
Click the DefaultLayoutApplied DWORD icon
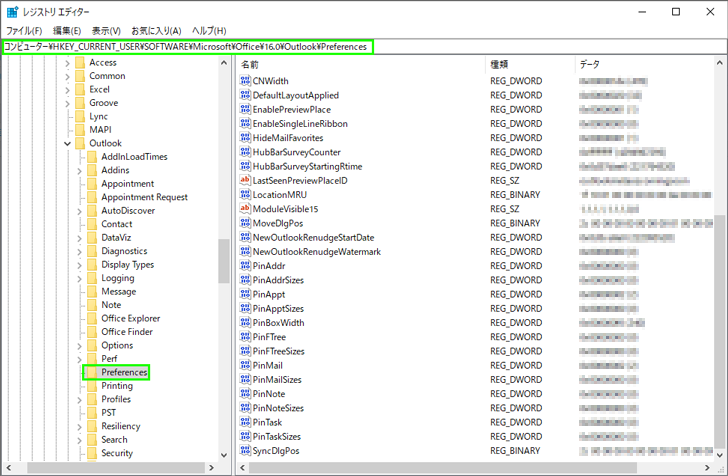click(x=245, y=95)
